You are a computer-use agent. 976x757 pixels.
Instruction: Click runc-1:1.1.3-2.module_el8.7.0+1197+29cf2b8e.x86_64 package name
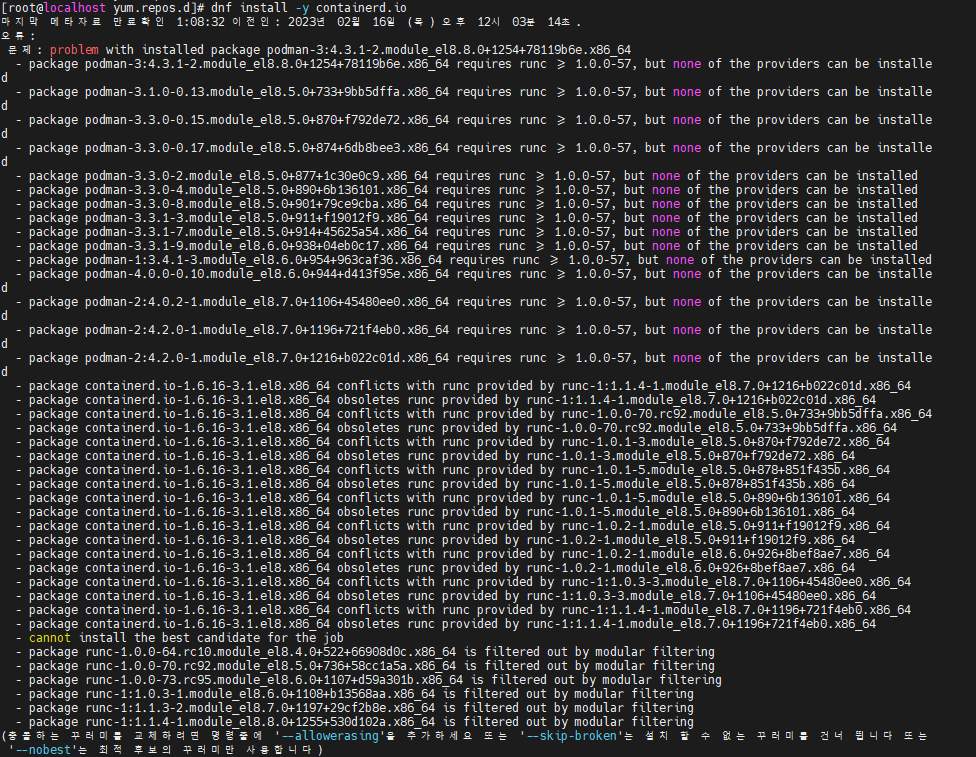[x=260, y=708]
